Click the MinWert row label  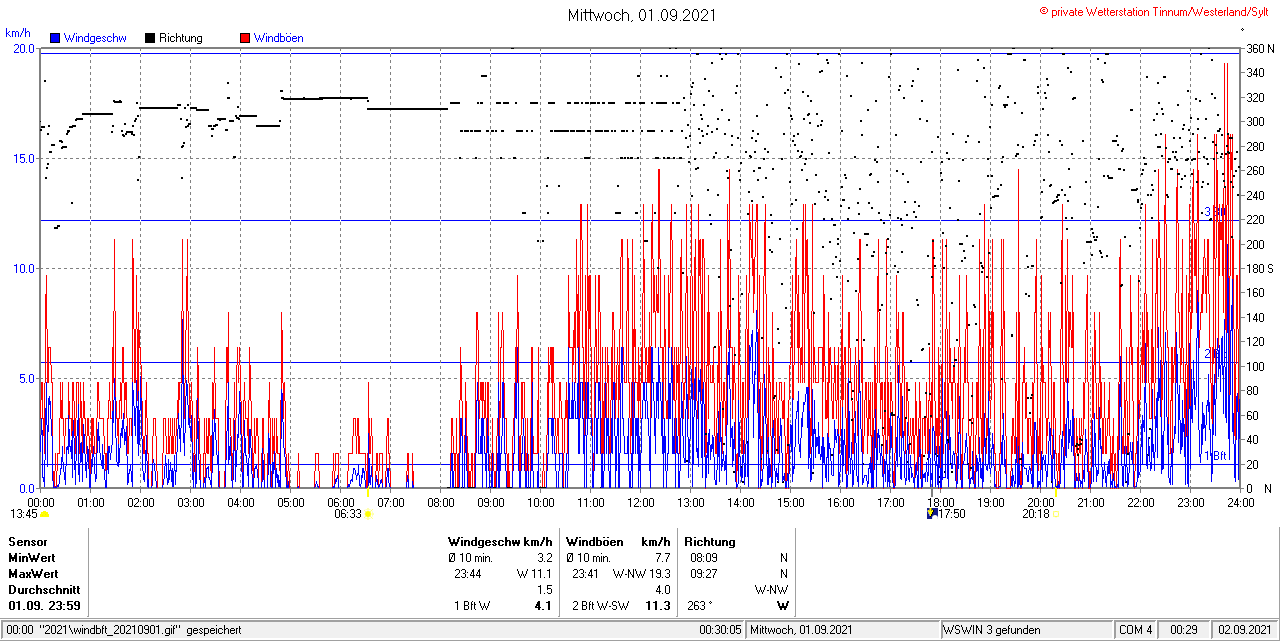33,557
